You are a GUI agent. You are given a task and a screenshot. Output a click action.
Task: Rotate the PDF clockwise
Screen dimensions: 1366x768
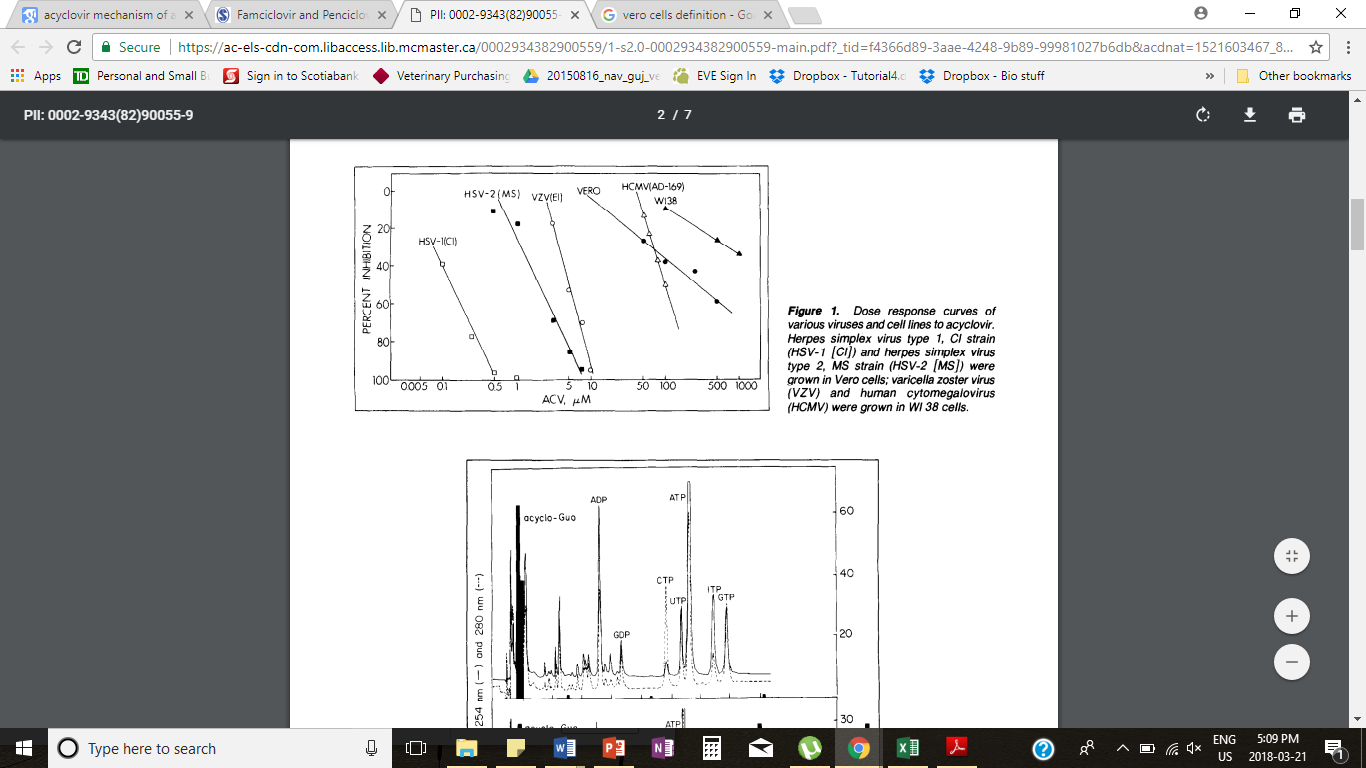coord(1203,115)
